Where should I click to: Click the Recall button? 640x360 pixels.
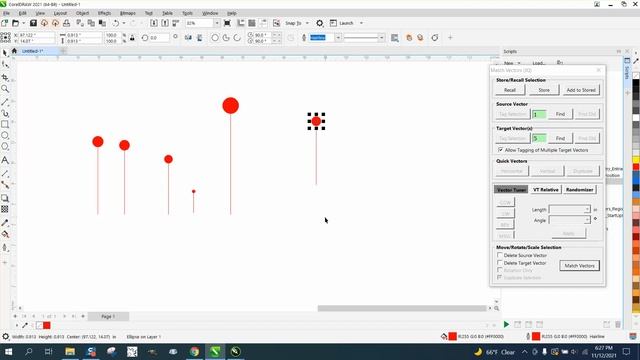[510, 90]
